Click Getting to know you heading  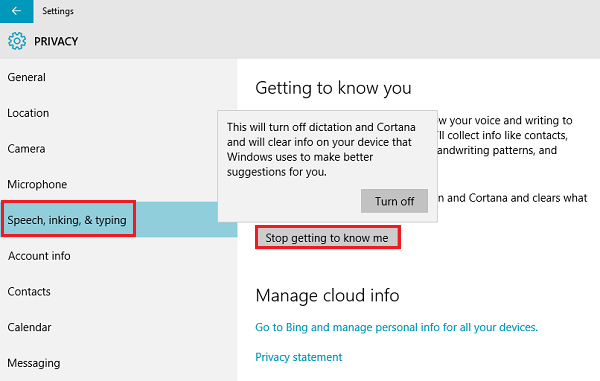[333, 88]
